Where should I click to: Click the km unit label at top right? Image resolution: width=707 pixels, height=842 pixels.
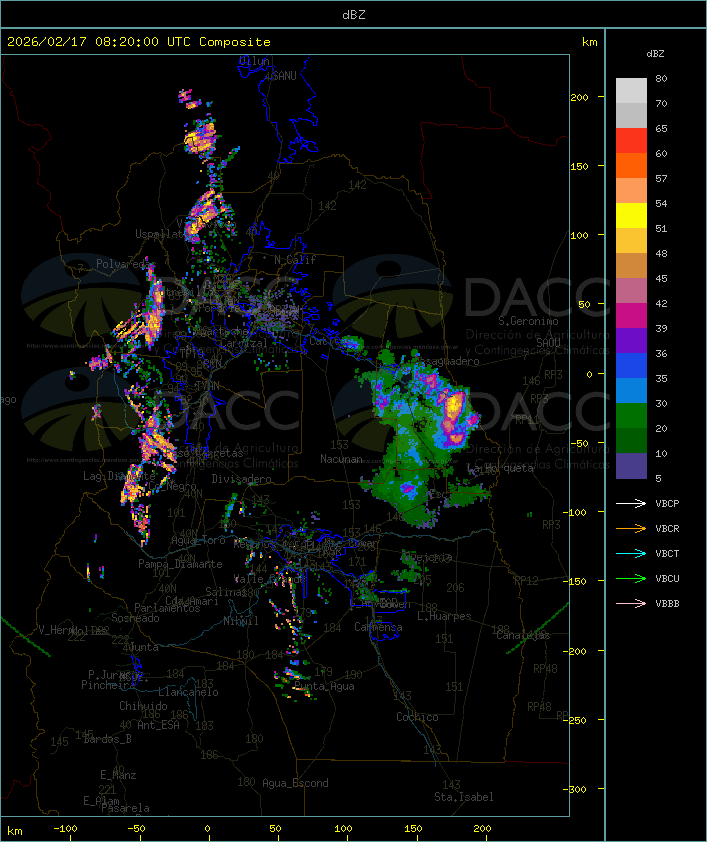[589, 42]
